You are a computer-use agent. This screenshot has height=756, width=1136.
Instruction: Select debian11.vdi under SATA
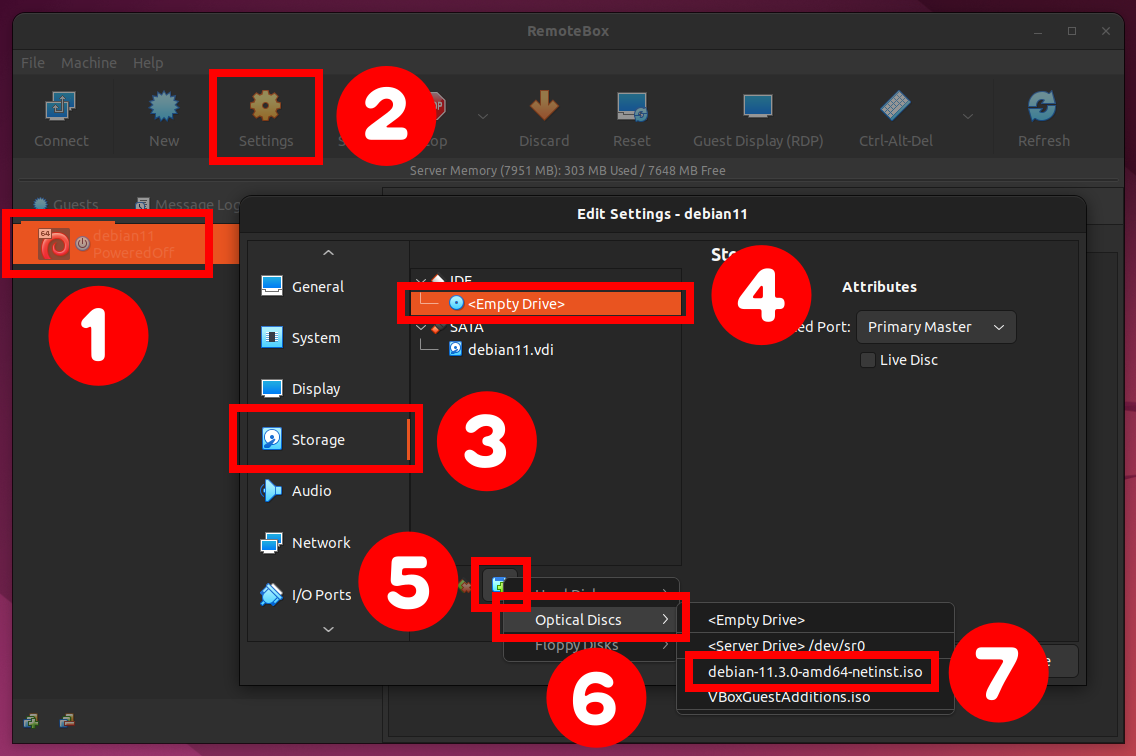tap(546, 349)
